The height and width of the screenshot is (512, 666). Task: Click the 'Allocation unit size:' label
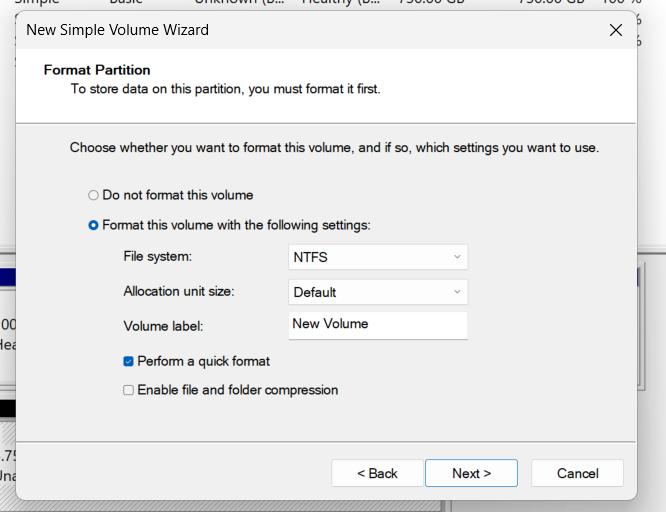point(179,292)
